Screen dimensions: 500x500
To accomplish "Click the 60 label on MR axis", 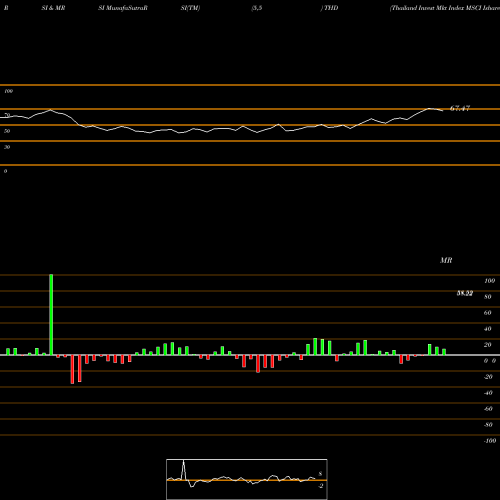I will pyautogui.click(x=488, y=313).
